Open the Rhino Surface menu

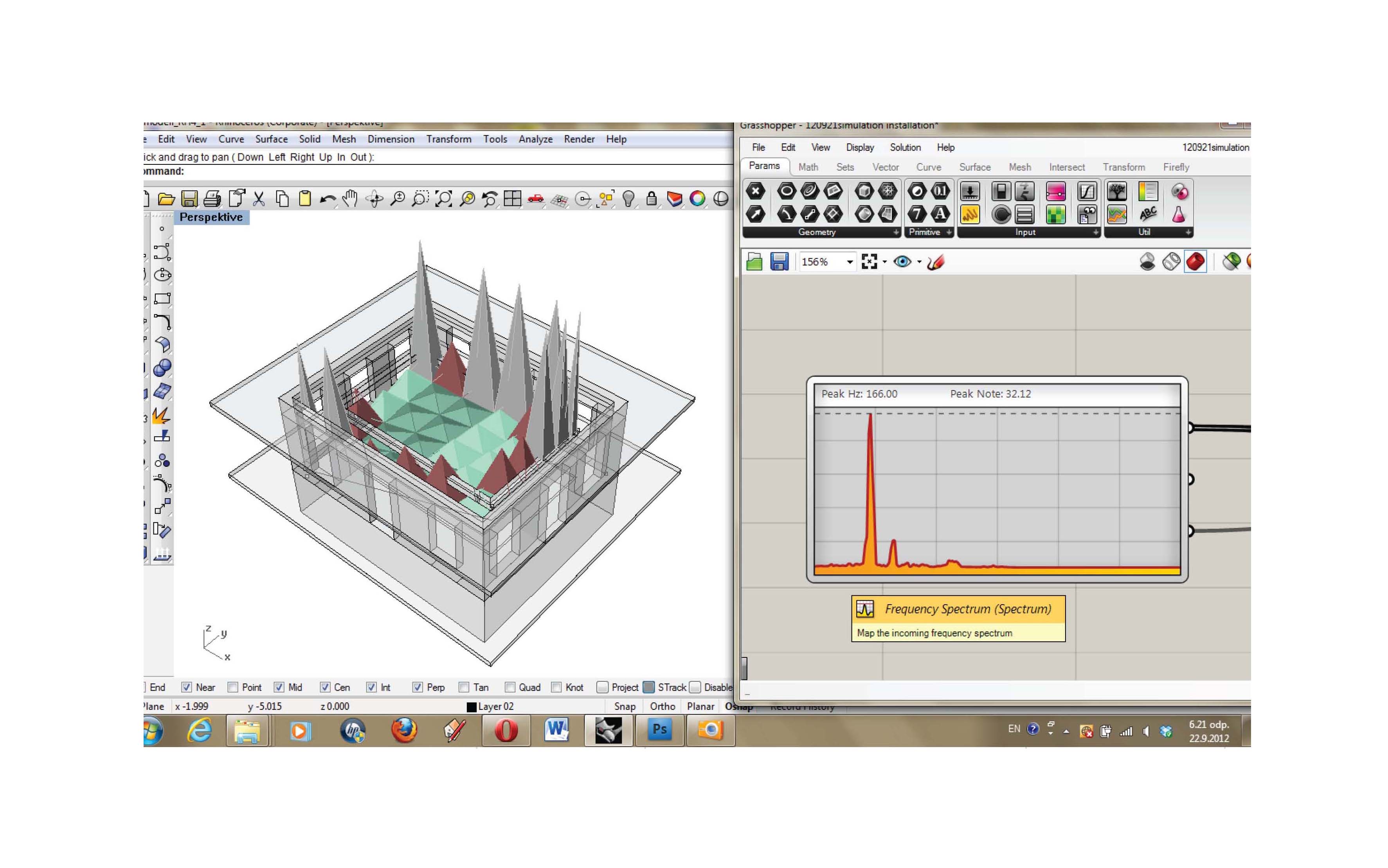click(272, 139)
